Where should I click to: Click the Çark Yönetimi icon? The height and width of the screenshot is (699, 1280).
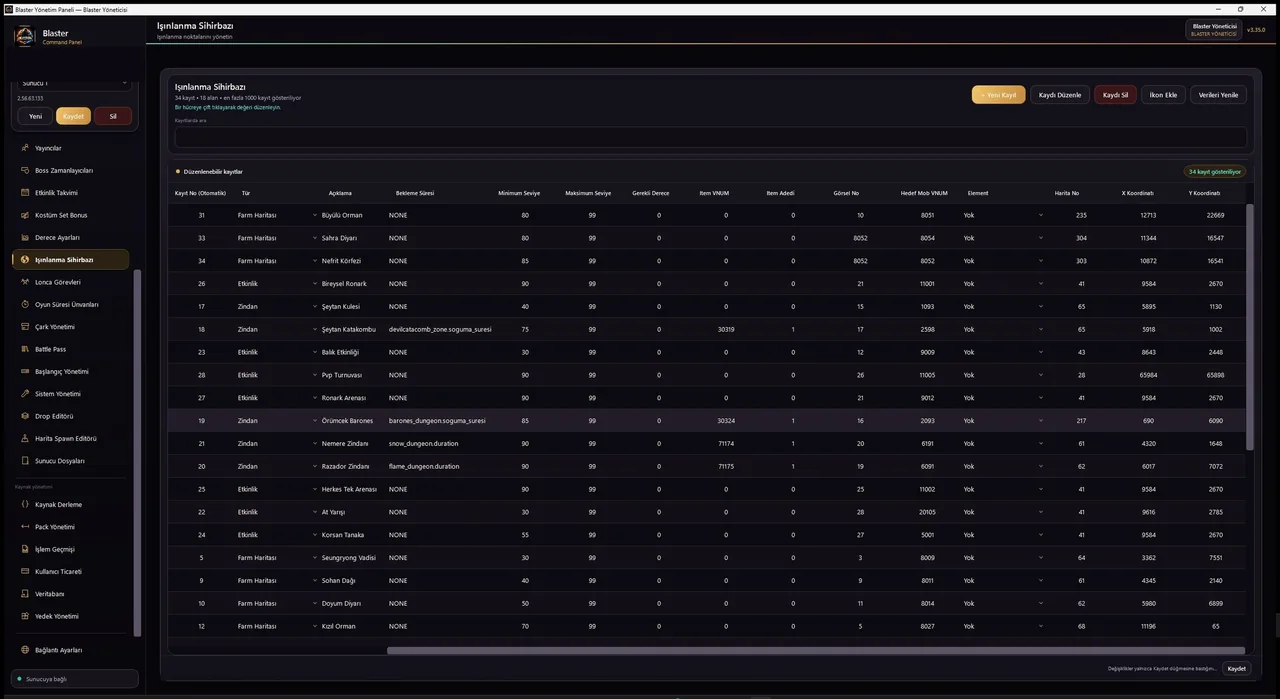[x=24, y=327]
